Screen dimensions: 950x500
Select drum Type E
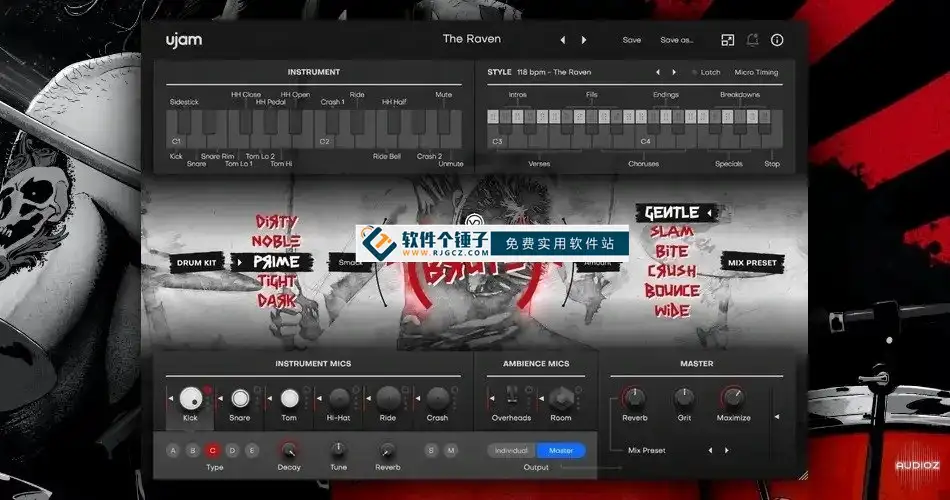(252, 450)
